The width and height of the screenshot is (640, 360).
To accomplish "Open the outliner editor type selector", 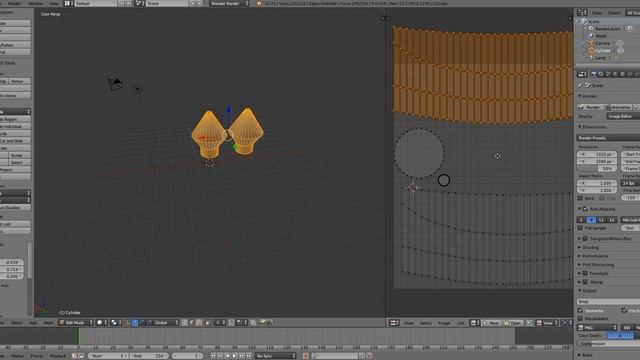I will pyautogui.click(x=582, y=13).
